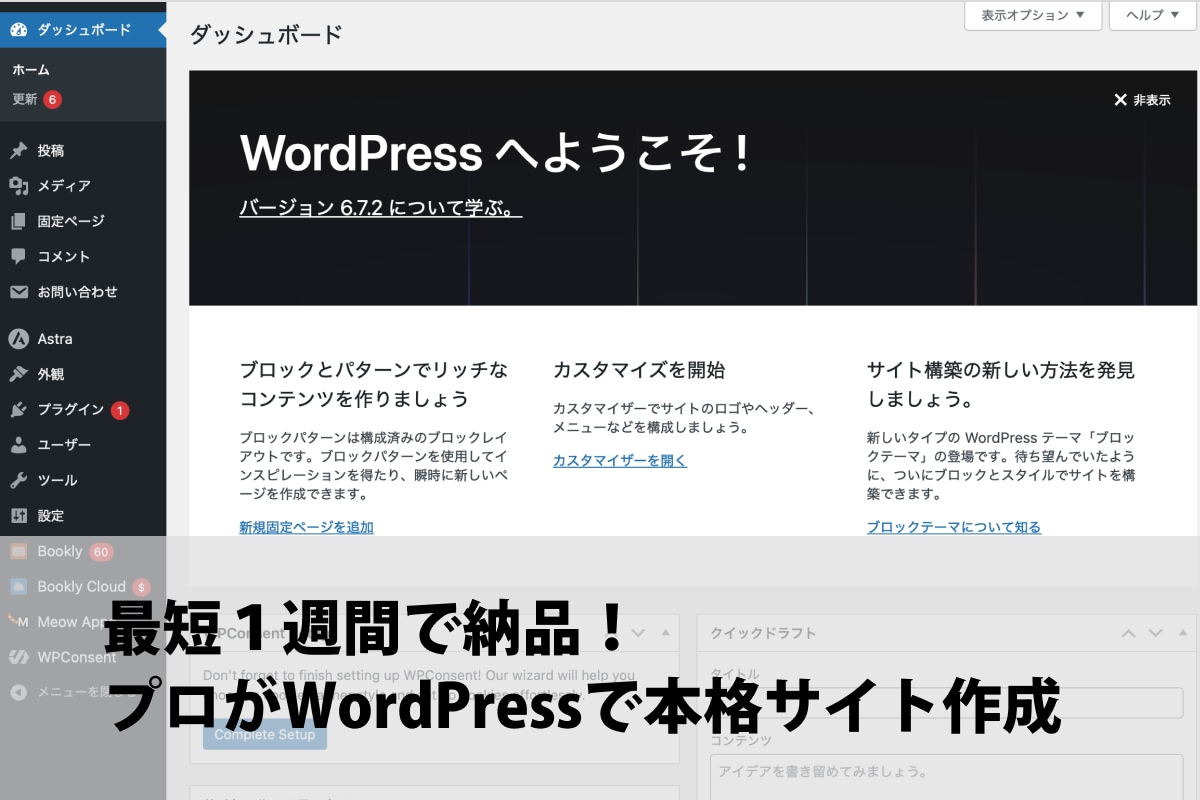Screen dimensions: 1200x800
Task: Open the 設定 sliders icon
Action: click(18, 516)
